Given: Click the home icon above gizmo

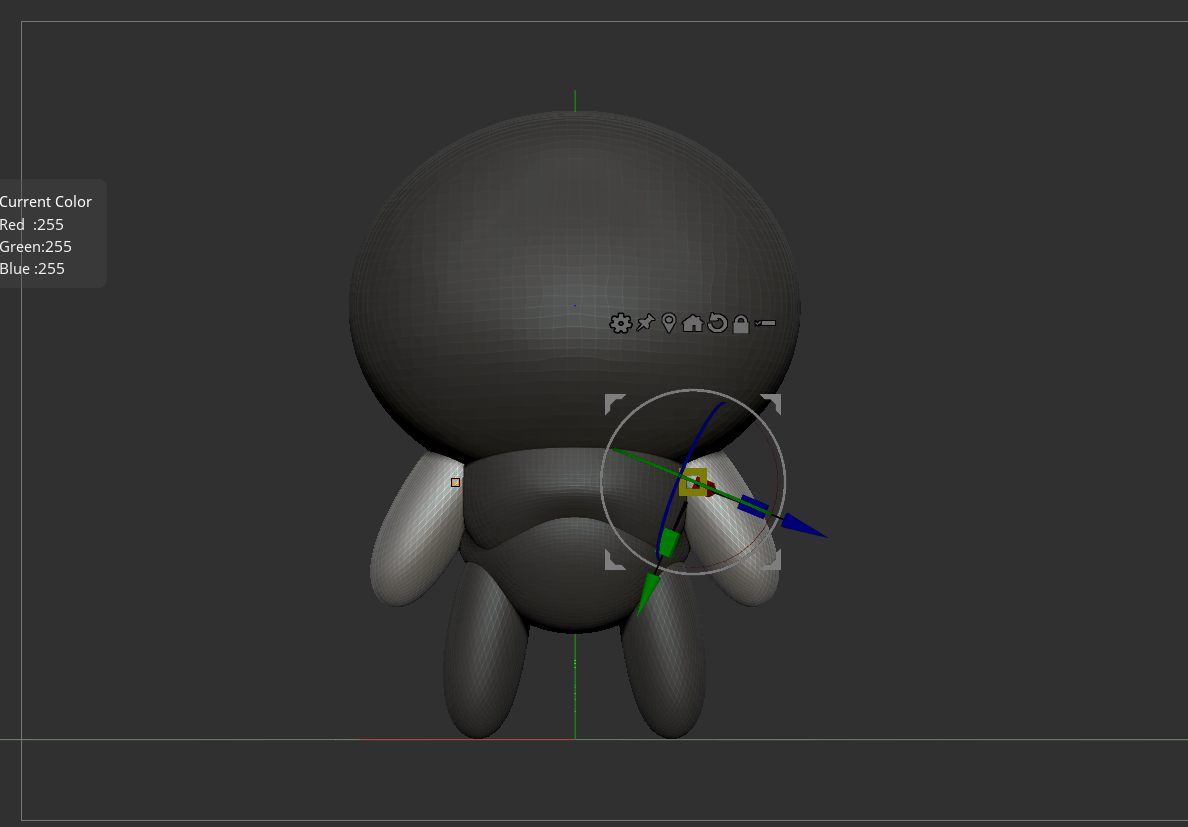Looking at the screenshot, I should tap(693, 323).
